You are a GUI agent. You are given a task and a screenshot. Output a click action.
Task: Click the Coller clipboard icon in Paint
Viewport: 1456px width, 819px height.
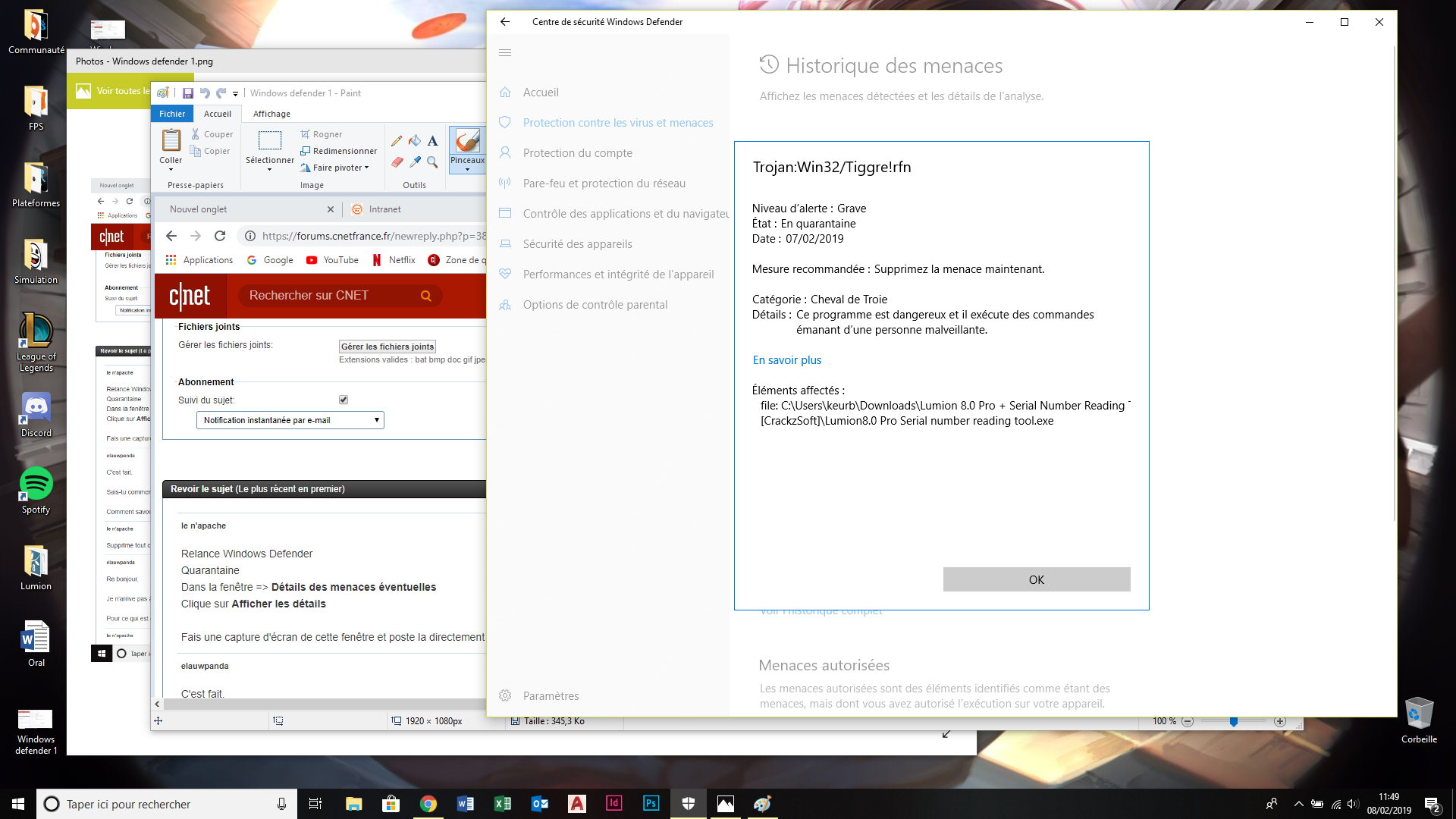click(171, 140)
